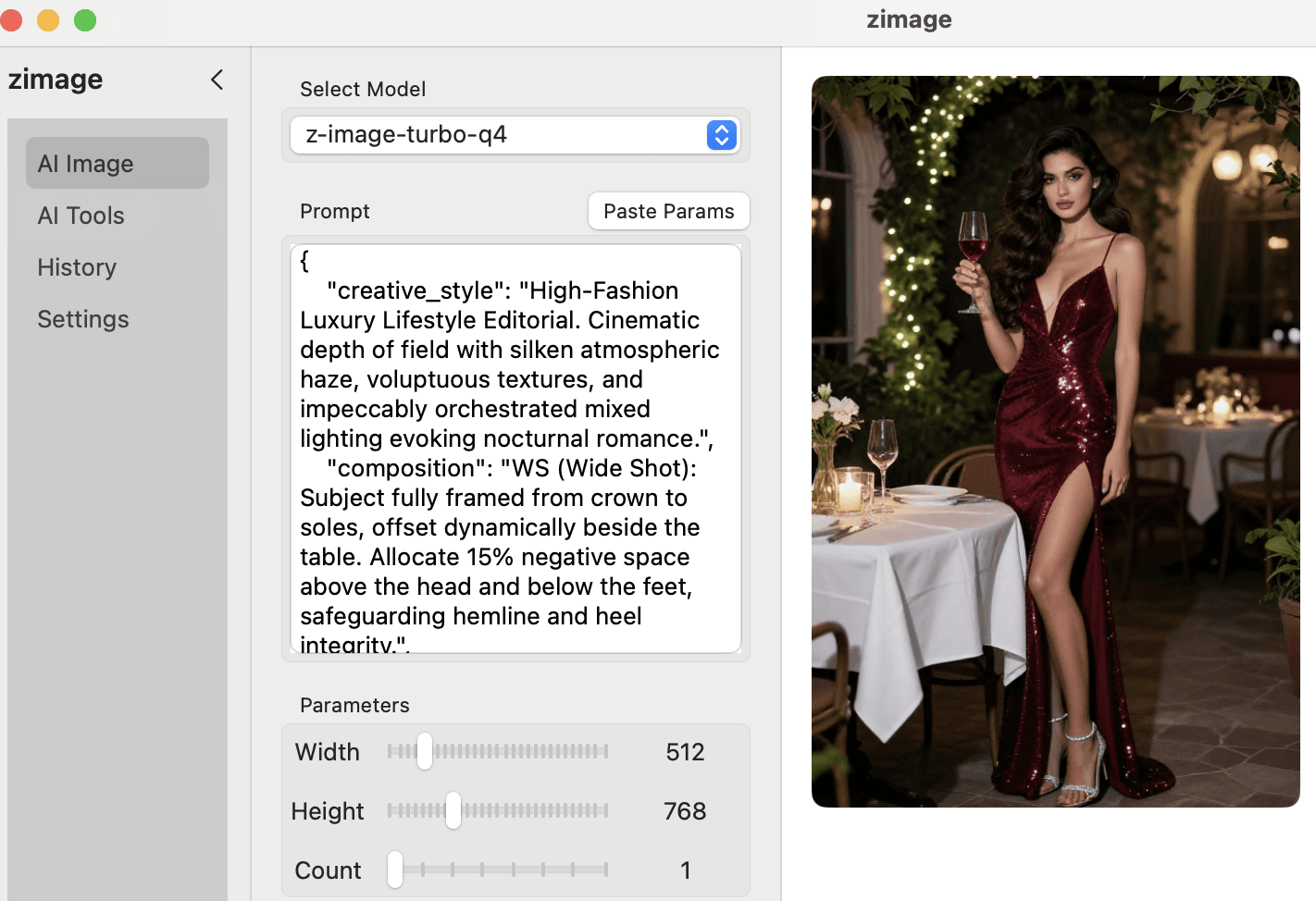Go to Settings in the sidebar
The image size is (1316, 901).
tap(83, 319)
